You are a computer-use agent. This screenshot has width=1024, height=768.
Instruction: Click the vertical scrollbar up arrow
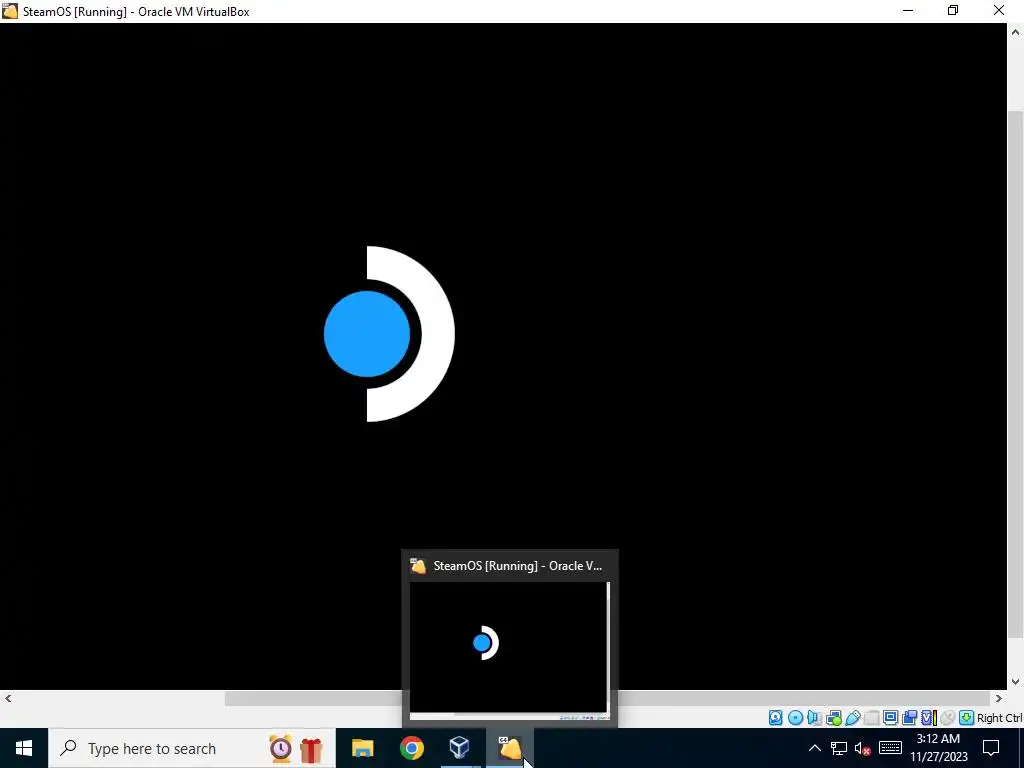(x=1016, y=31)
